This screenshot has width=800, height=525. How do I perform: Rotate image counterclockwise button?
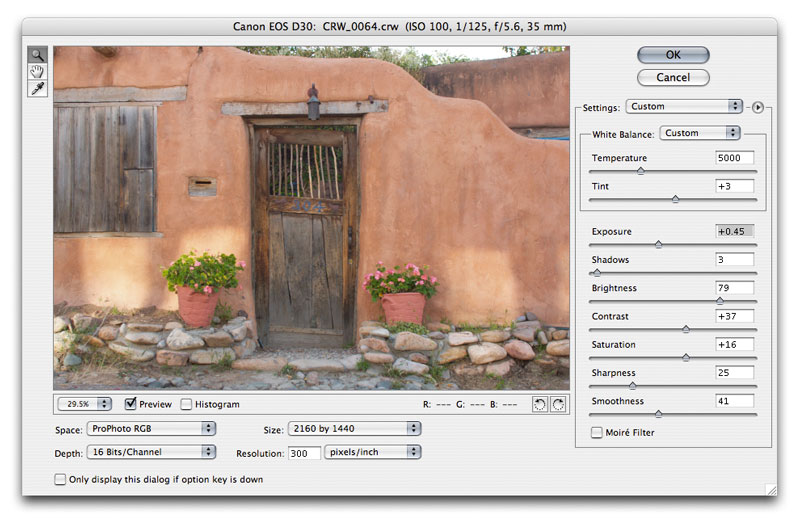[540, 404]
